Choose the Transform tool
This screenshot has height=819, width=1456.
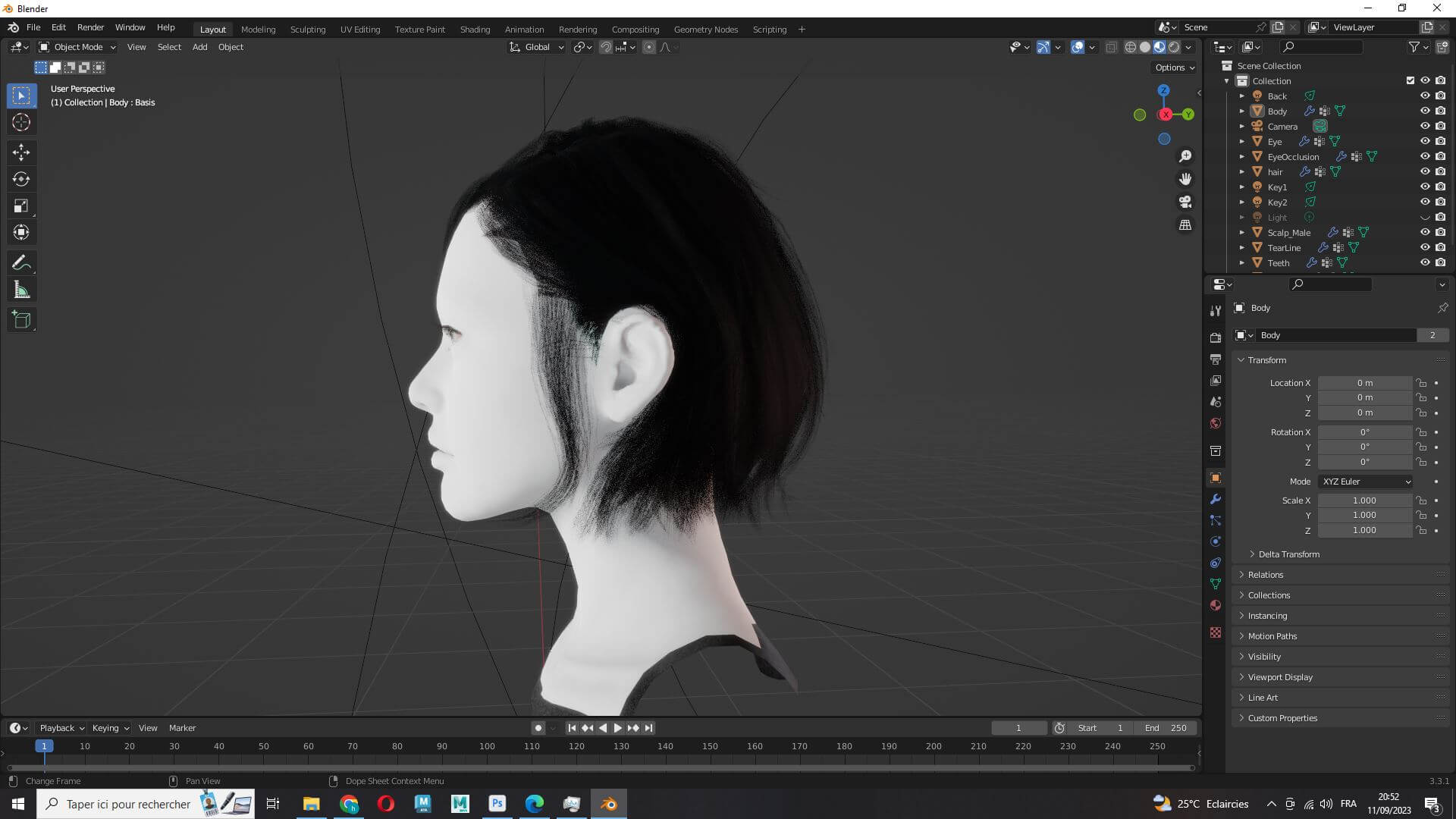[21, 232]
